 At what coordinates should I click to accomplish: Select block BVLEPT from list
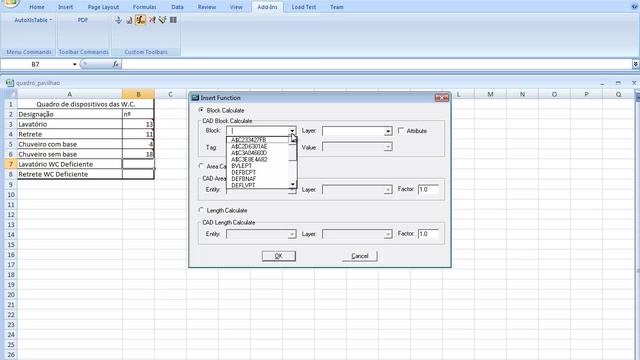coord(242,166)
